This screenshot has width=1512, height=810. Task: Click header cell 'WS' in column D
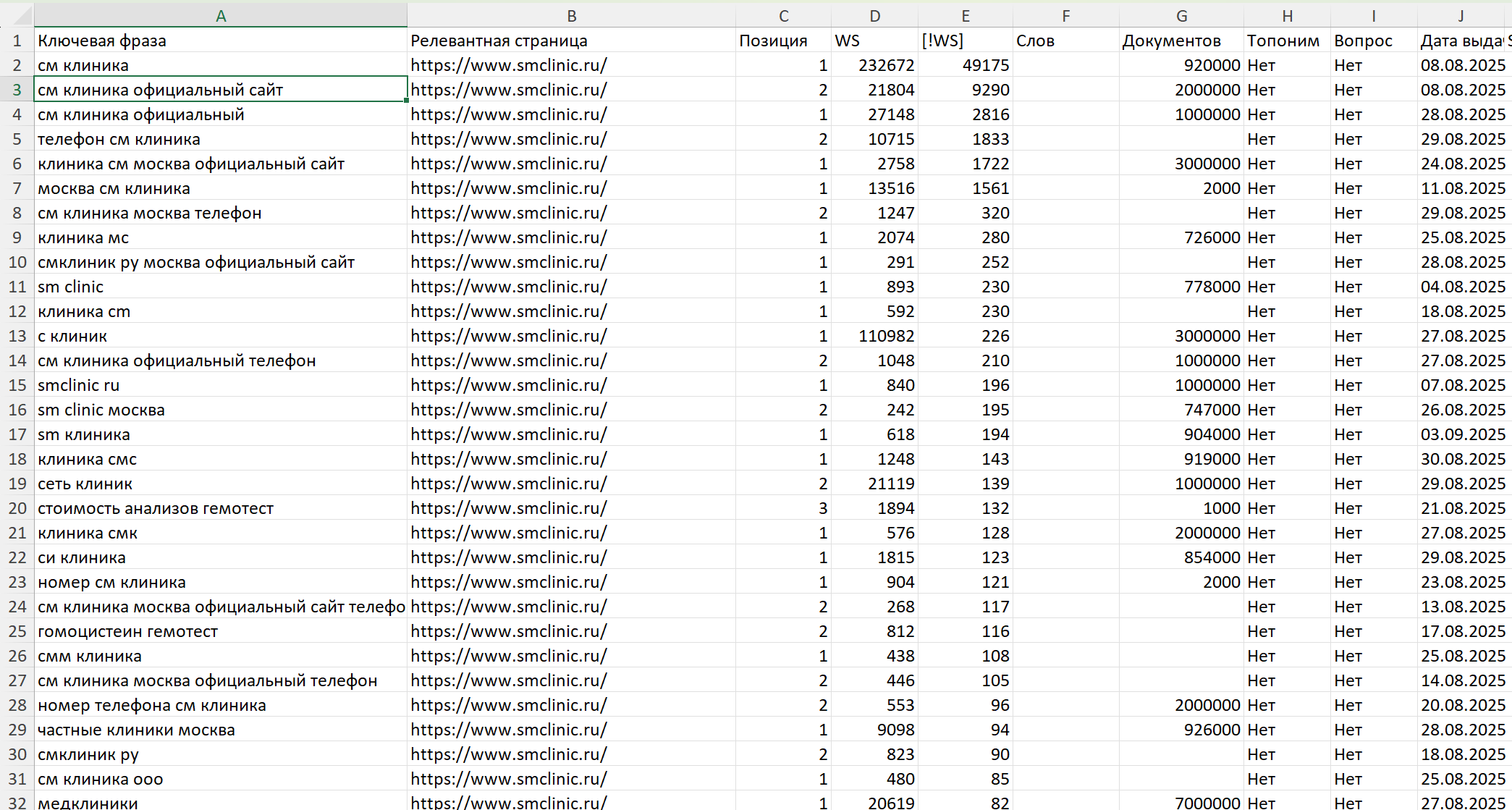tap(875, 41)
